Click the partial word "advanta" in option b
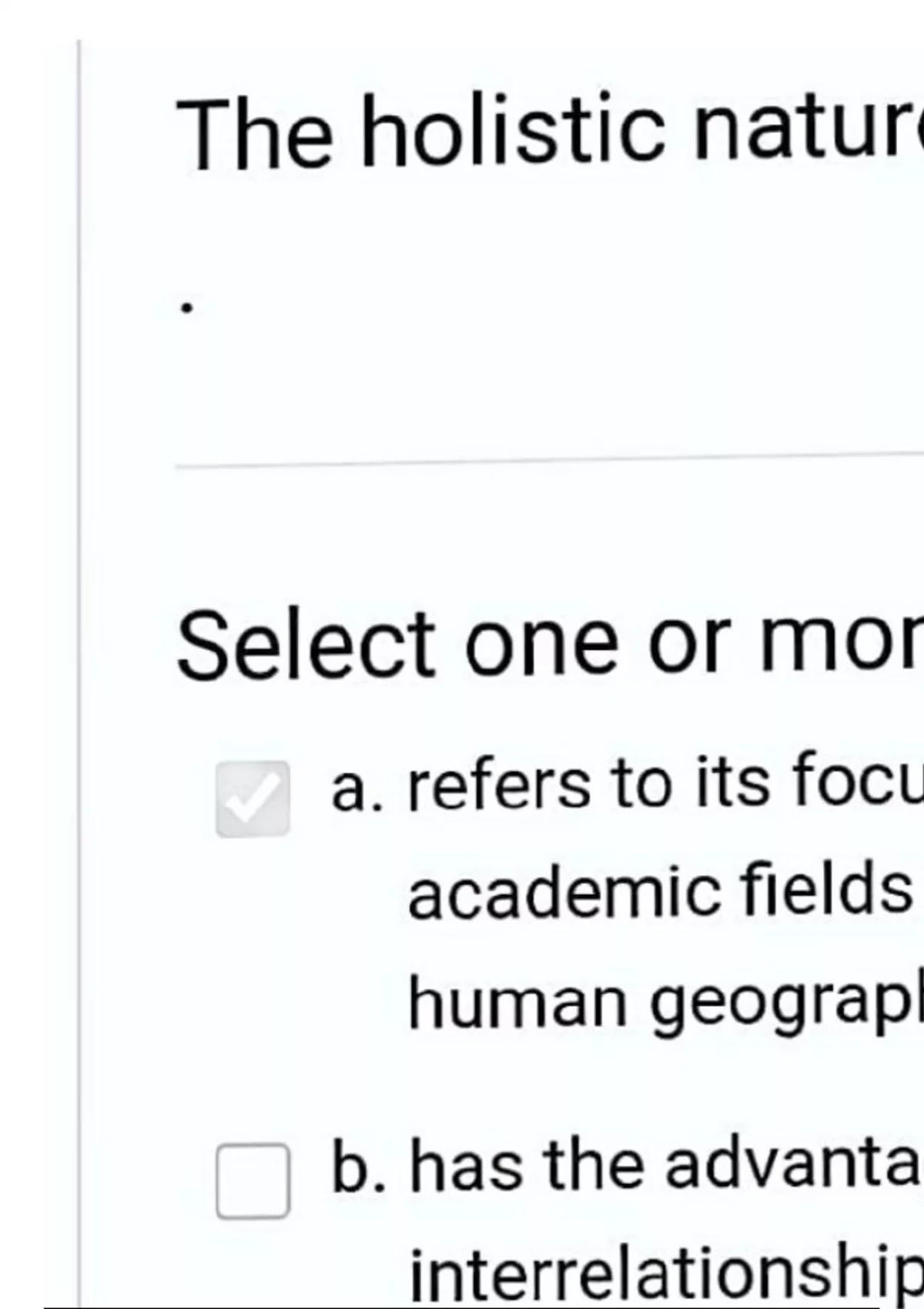 [x=793, y=1166]
